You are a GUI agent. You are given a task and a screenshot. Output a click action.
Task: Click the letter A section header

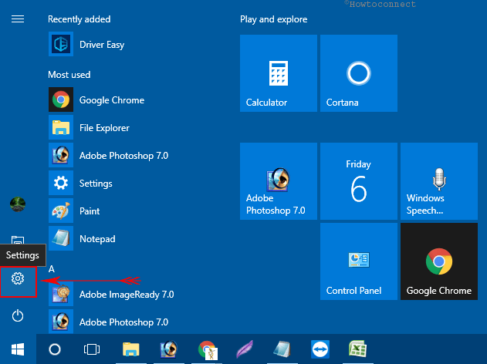(x=51, y=269)
